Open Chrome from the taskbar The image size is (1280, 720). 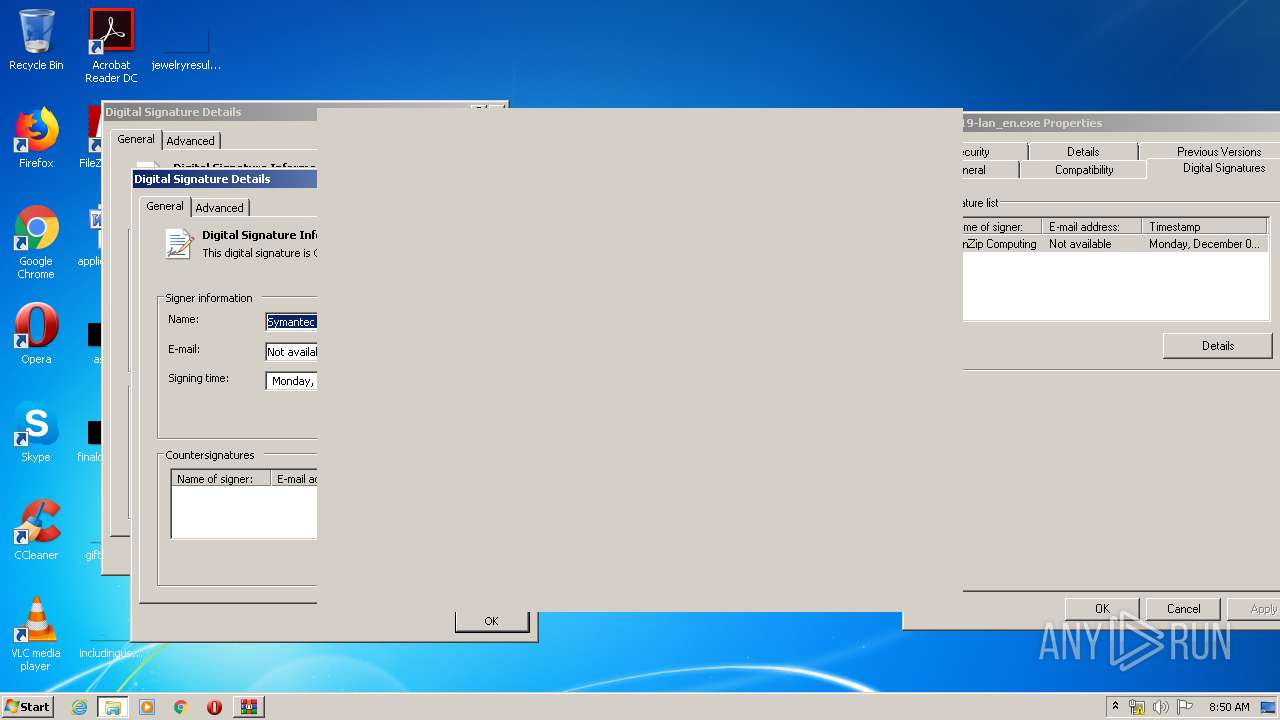pyautogui.click(x=181, y=707)
